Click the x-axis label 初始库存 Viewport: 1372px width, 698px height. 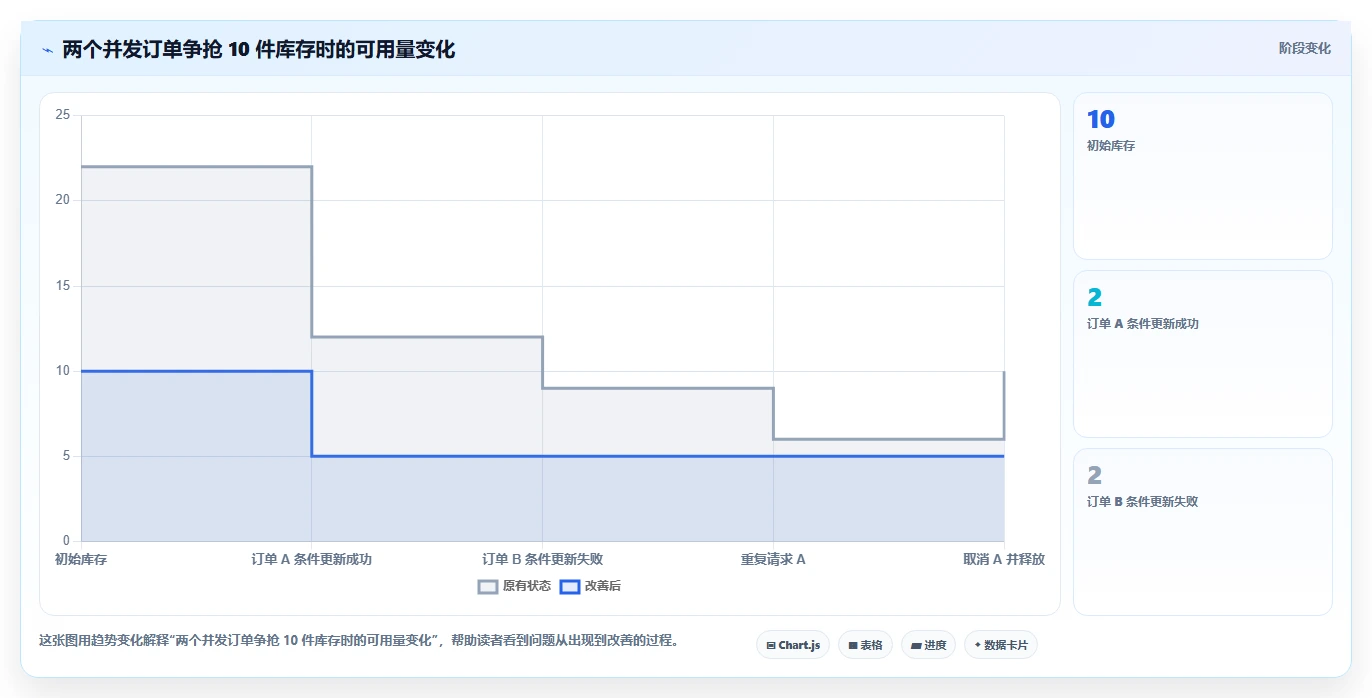click(81, 560)
